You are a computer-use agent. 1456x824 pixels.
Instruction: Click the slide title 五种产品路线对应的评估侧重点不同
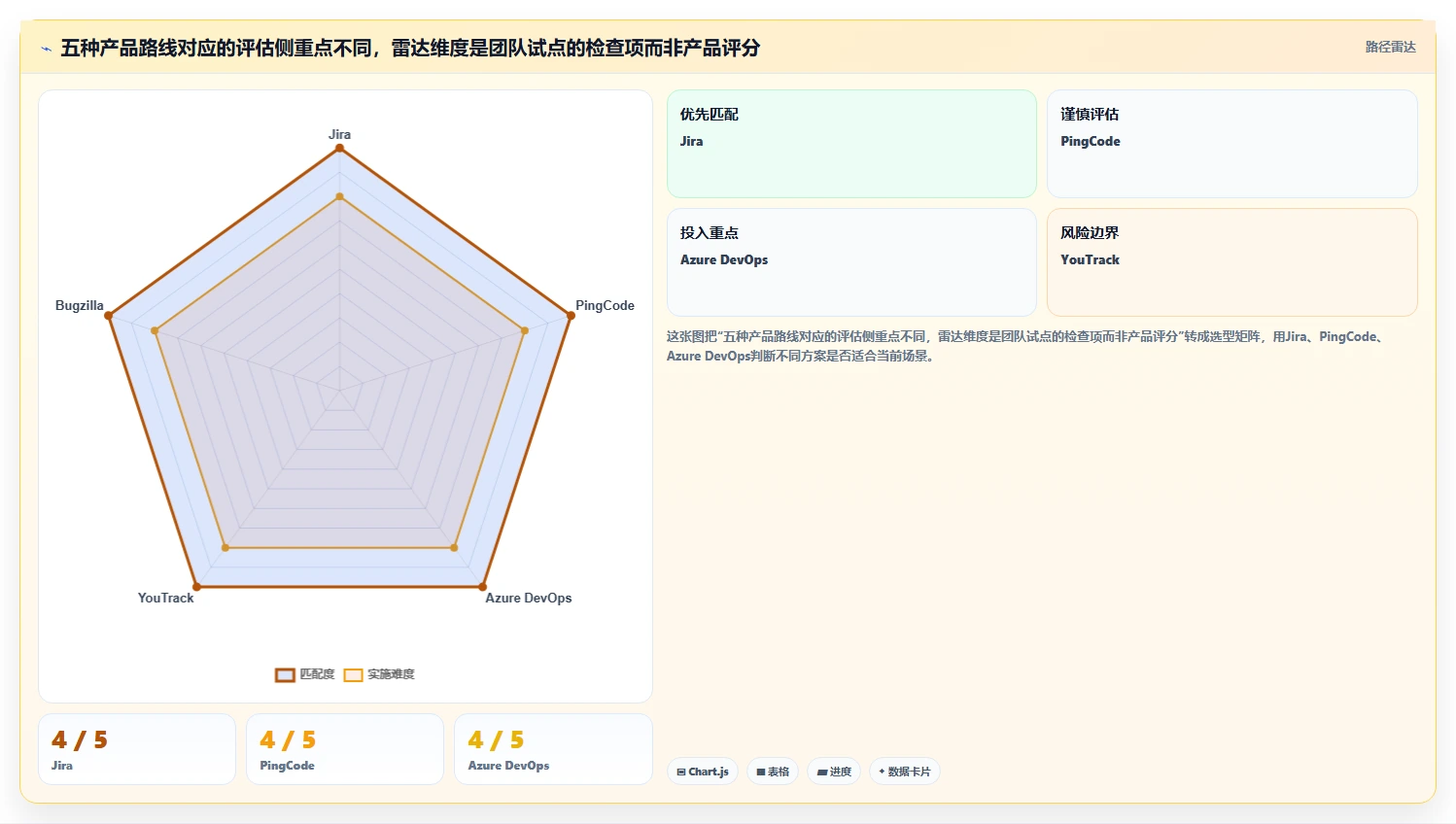pos(410,49)
